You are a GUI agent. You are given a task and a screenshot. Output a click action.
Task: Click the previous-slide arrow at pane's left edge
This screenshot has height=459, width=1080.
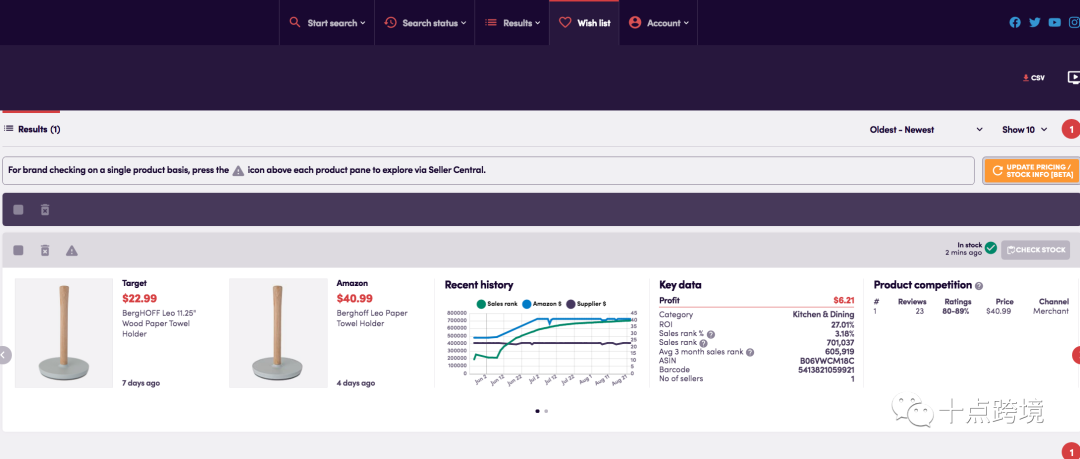tap(5, 355)
